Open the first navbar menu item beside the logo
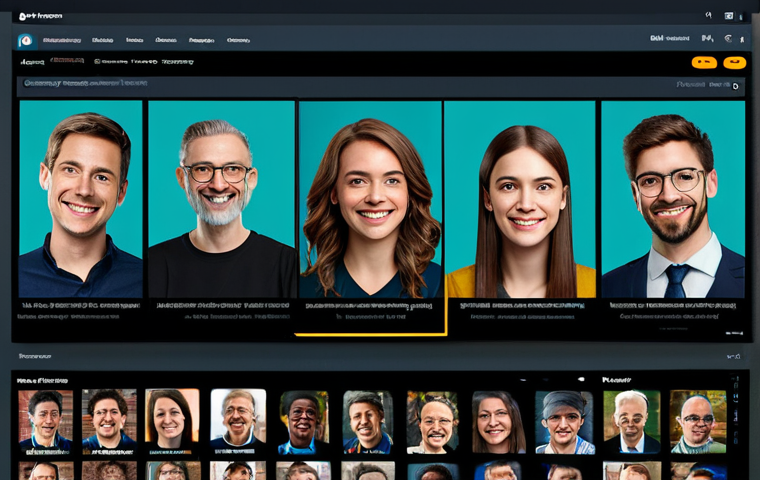Screen dimensions: 760x480 pos(62,40)
